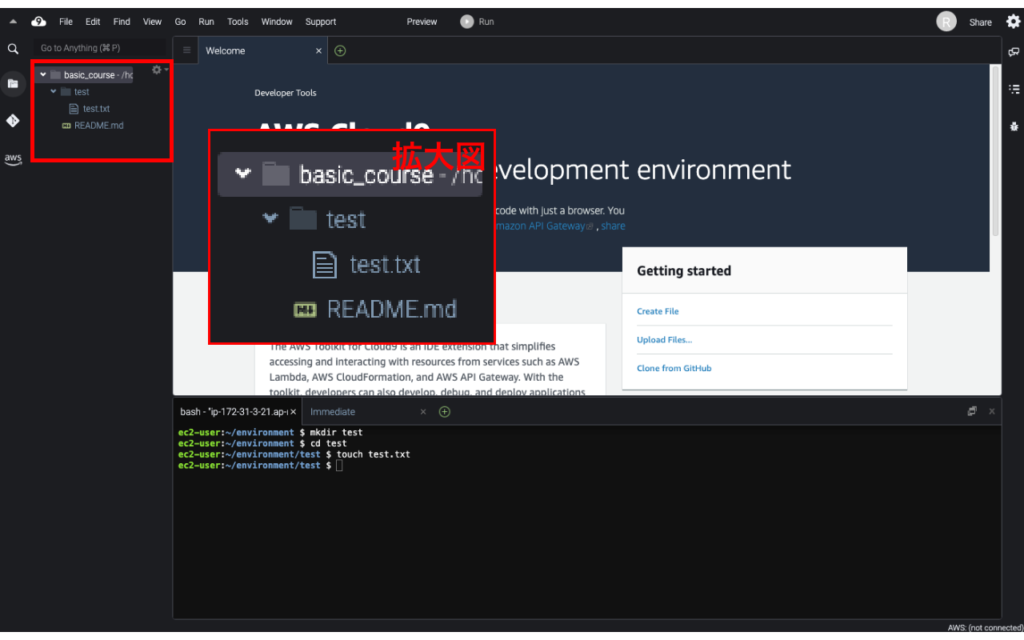The height and width of the screenshot is (640, 1024).
Task: Click the AWS Cloud9 cloud logo icon
Action: click(39, 22)
